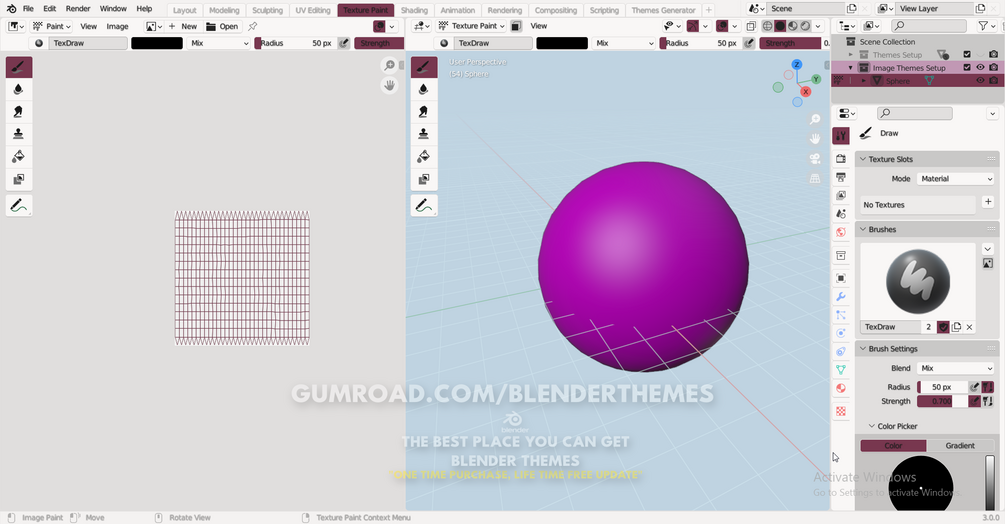Open the Texture checker properties tab
This screenshot has width=1005, height=524.
(841, 411)
